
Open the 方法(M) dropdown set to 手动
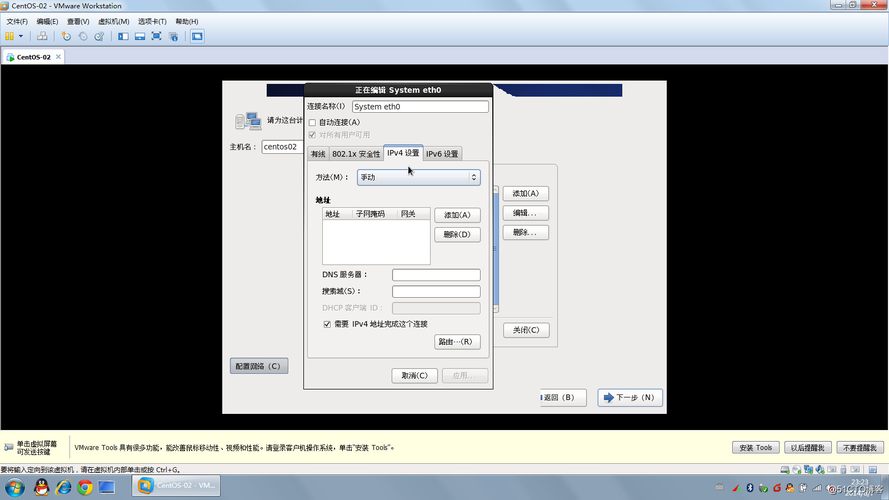tap(418, 177)
